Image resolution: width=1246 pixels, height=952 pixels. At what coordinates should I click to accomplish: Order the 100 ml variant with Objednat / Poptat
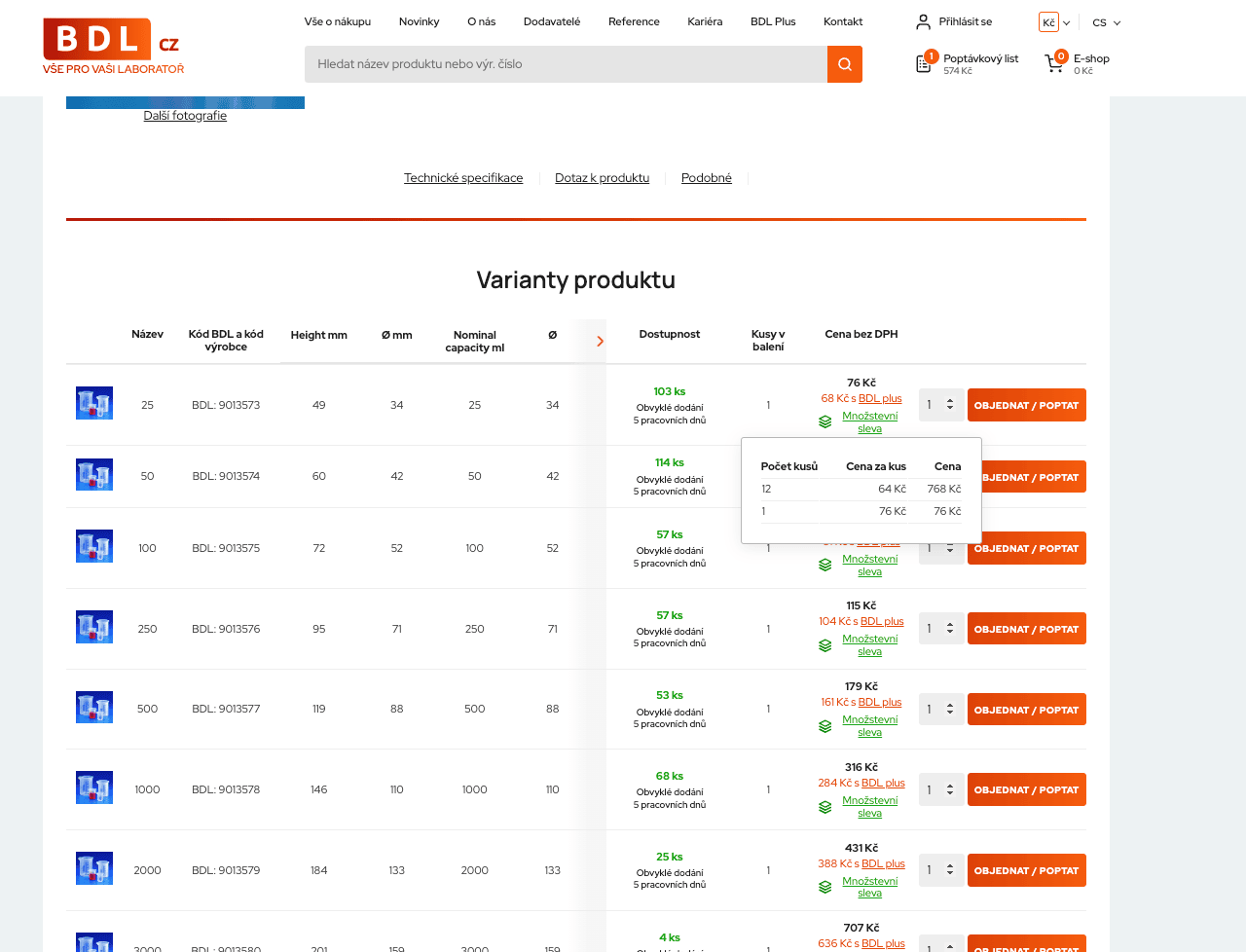pos(1027,548)
